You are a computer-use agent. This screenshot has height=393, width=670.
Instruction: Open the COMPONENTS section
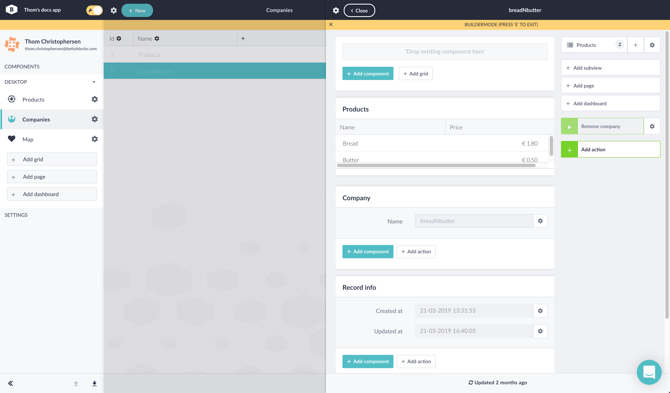click(22, 67)
